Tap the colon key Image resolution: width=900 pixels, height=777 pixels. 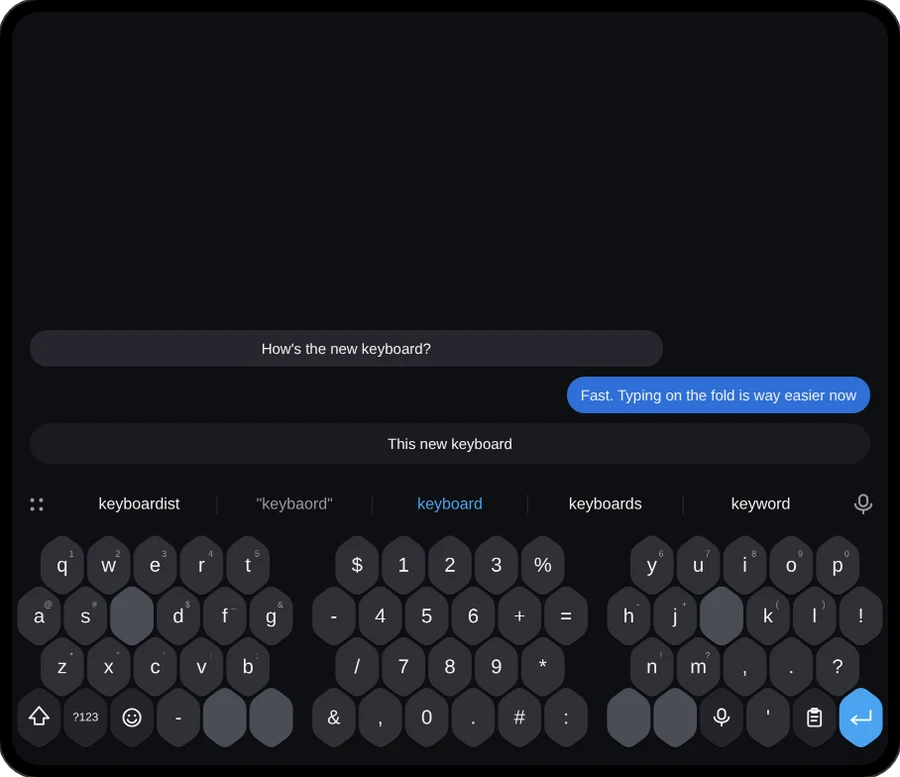click(566, 717)
